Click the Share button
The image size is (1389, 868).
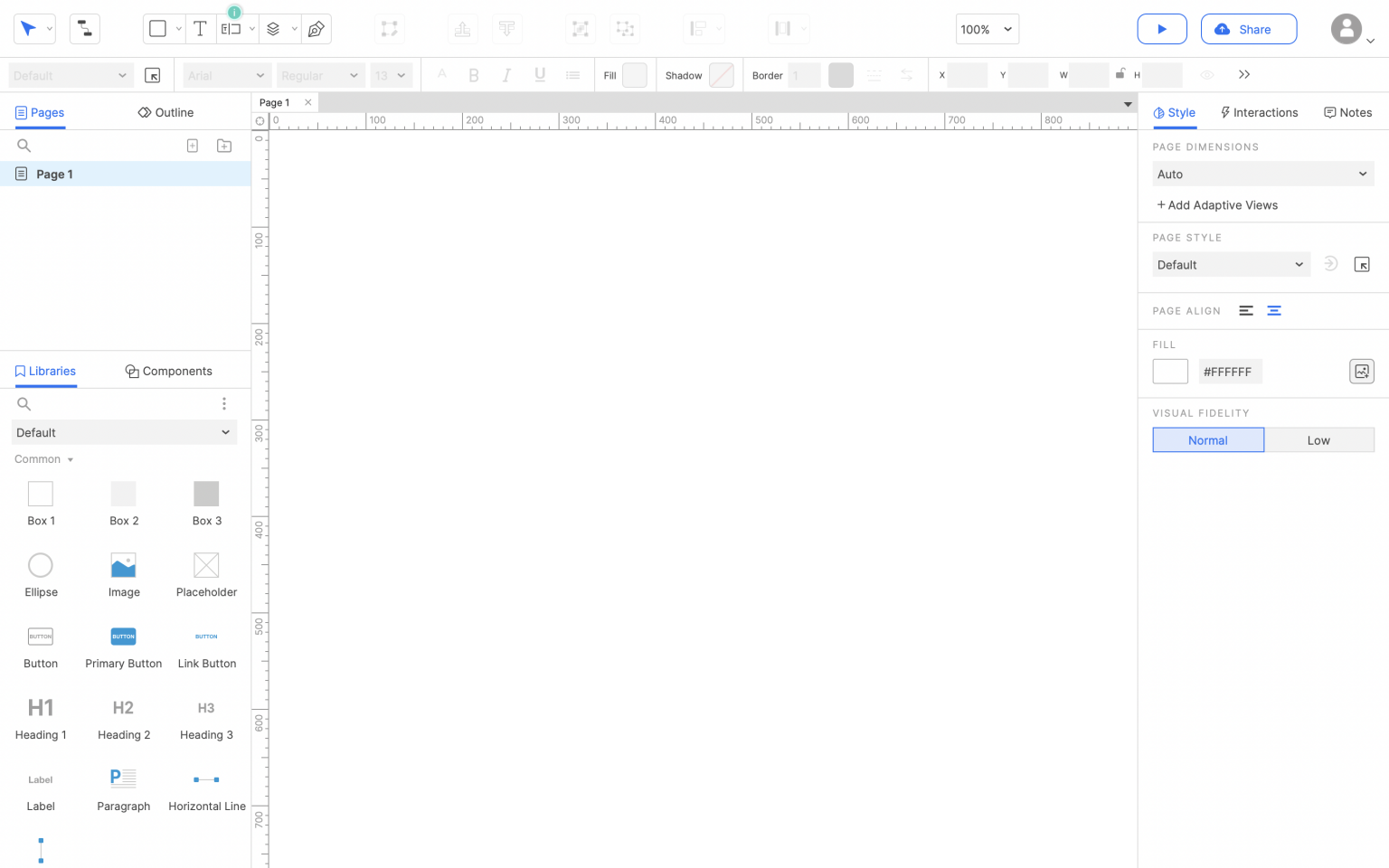(1248, 29)
